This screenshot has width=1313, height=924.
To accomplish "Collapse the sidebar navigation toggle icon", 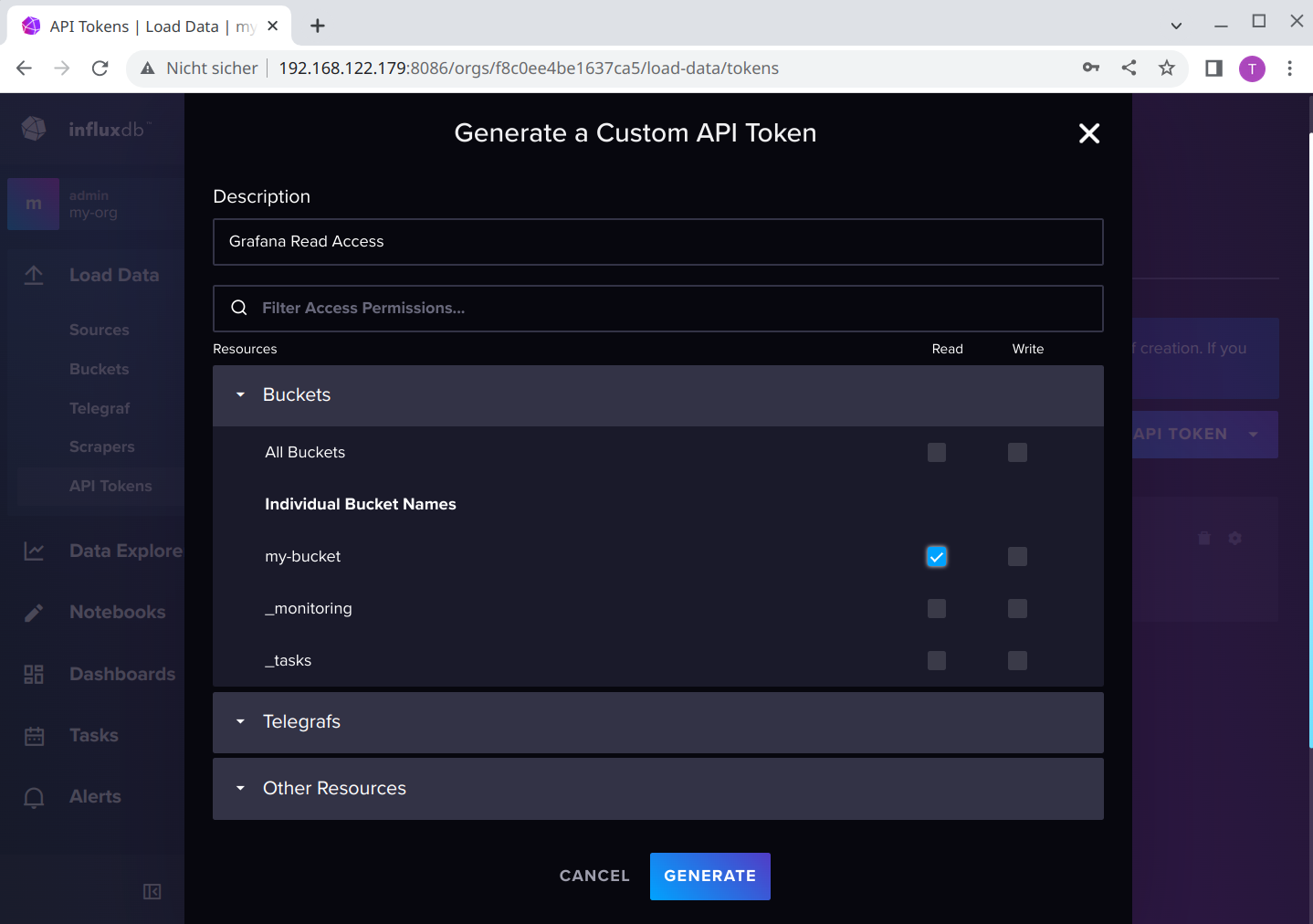I will [x=152, y=892].
